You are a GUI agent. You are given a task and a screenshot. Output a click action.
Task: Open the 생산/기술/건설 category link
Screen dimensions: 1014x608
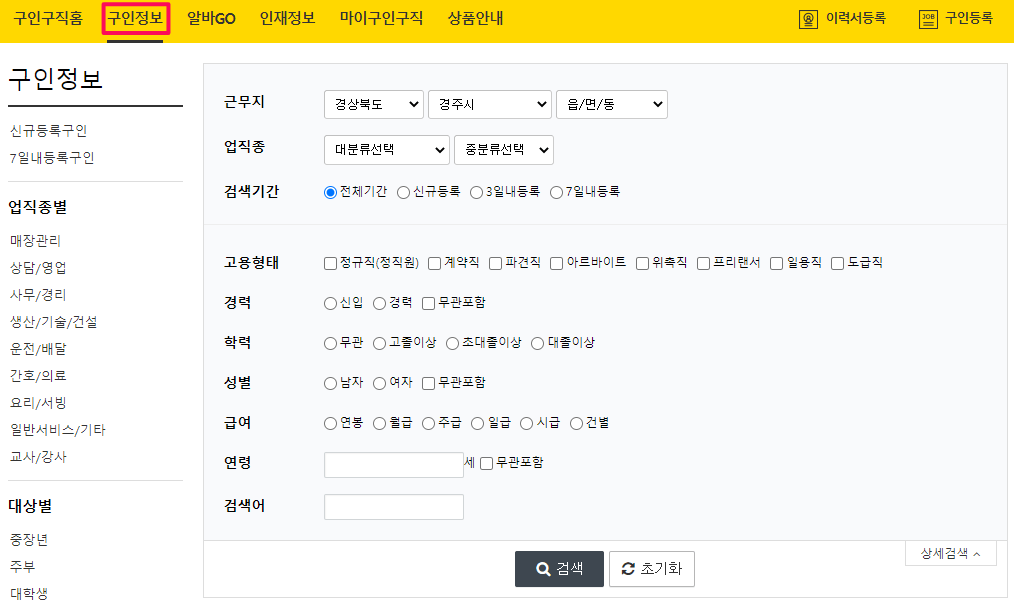click(x=54, y=323)
